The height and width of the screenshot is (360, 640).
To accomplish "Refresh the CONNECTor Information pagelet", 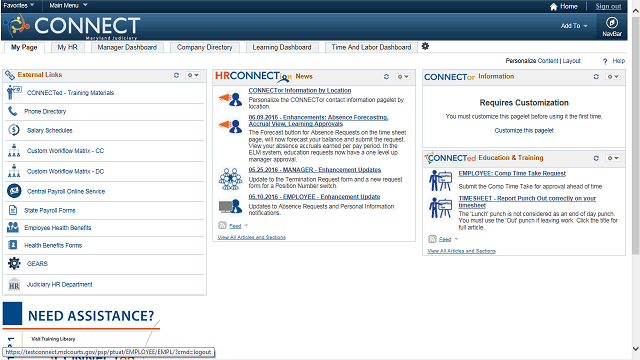I will point(596,76).
